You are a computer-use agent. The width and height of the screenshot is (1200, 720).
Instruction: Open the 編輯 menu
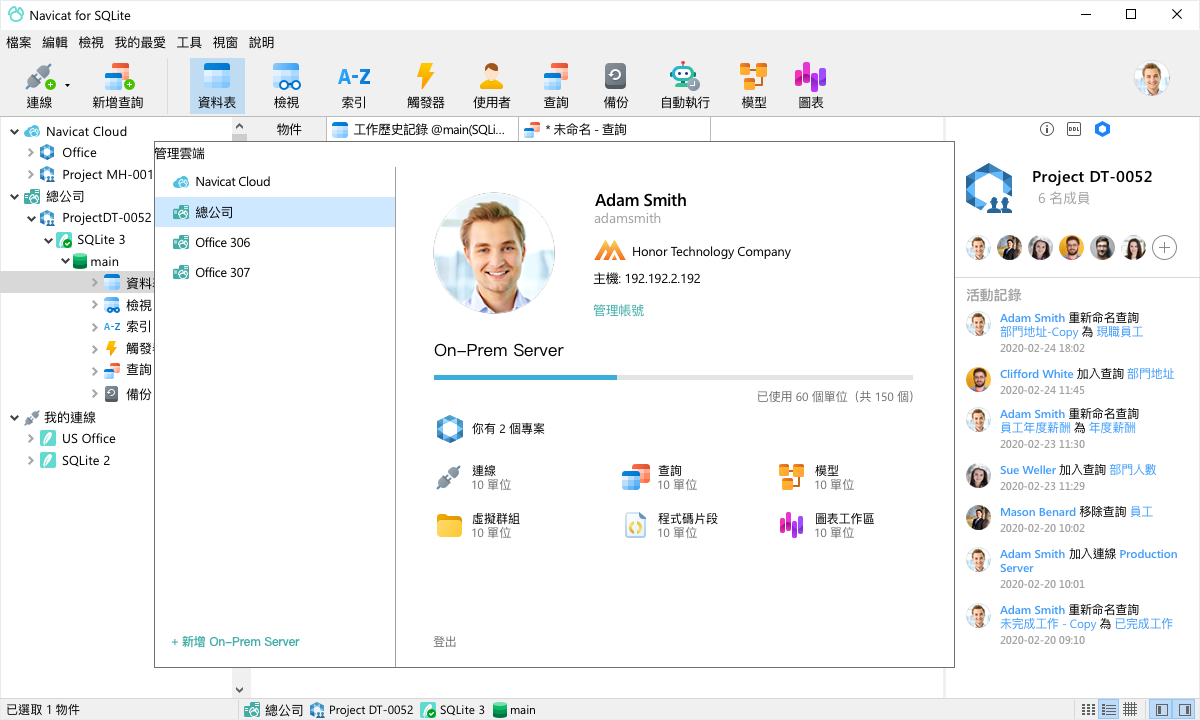(55, 43)
